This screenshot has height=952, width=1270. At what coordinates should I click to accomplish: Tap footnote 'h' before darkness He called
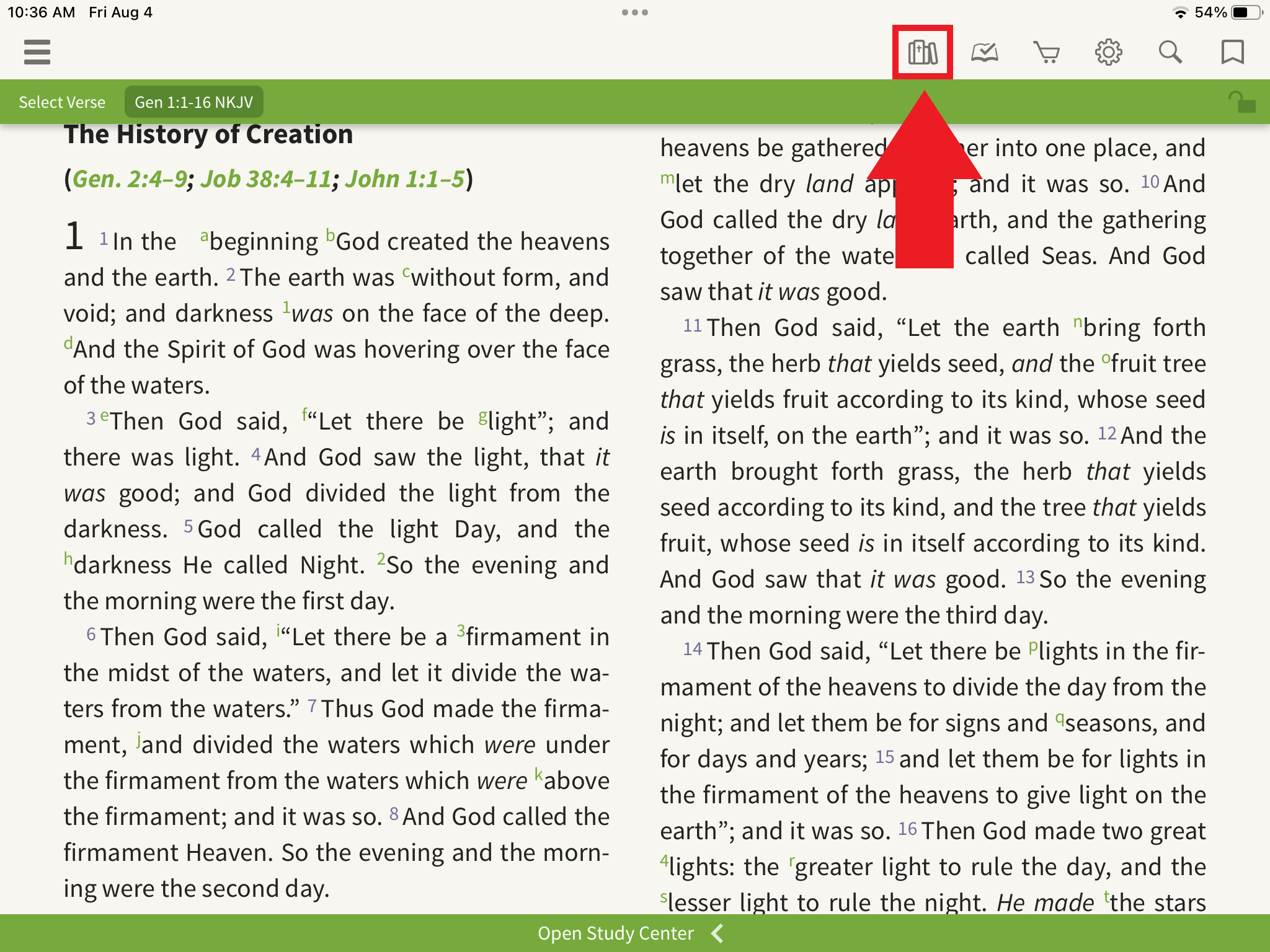click(68, 559)
